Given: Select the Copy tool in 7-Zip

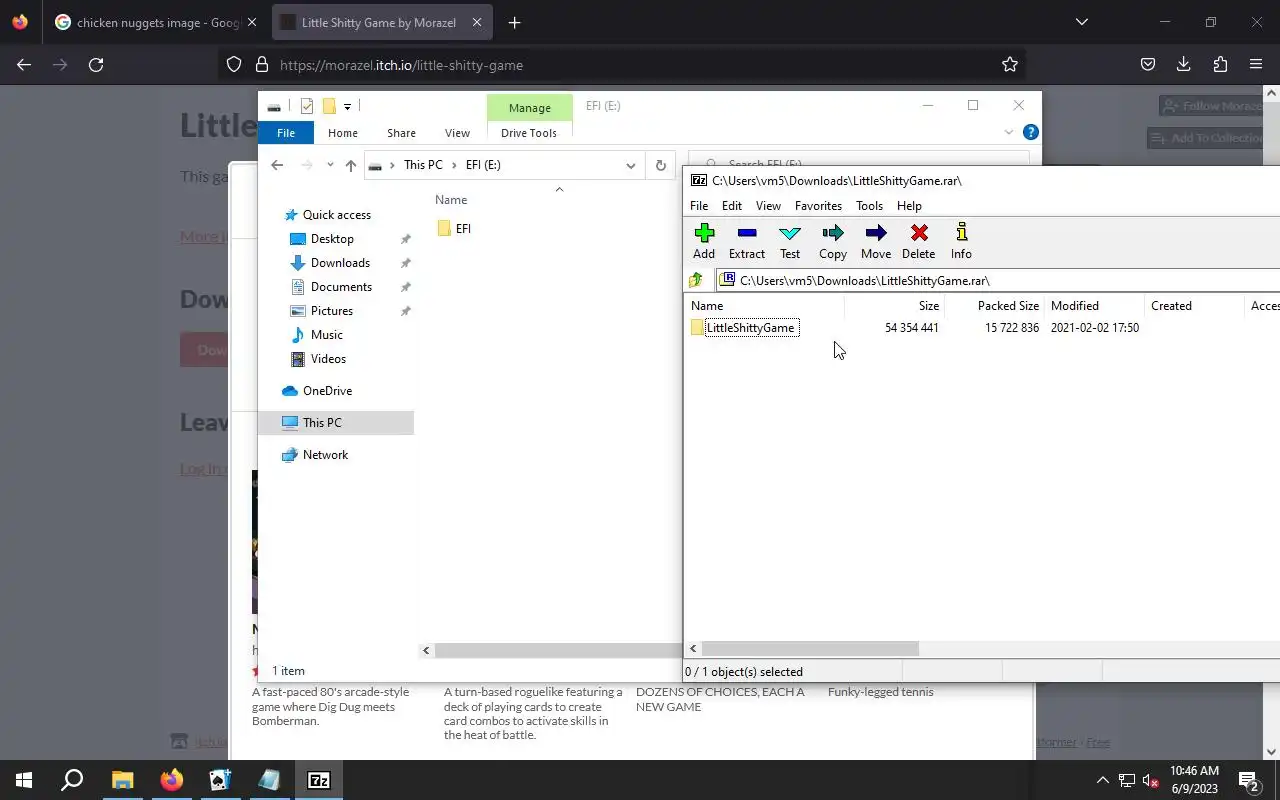Looking at the screenshot, I should point(832,241).
